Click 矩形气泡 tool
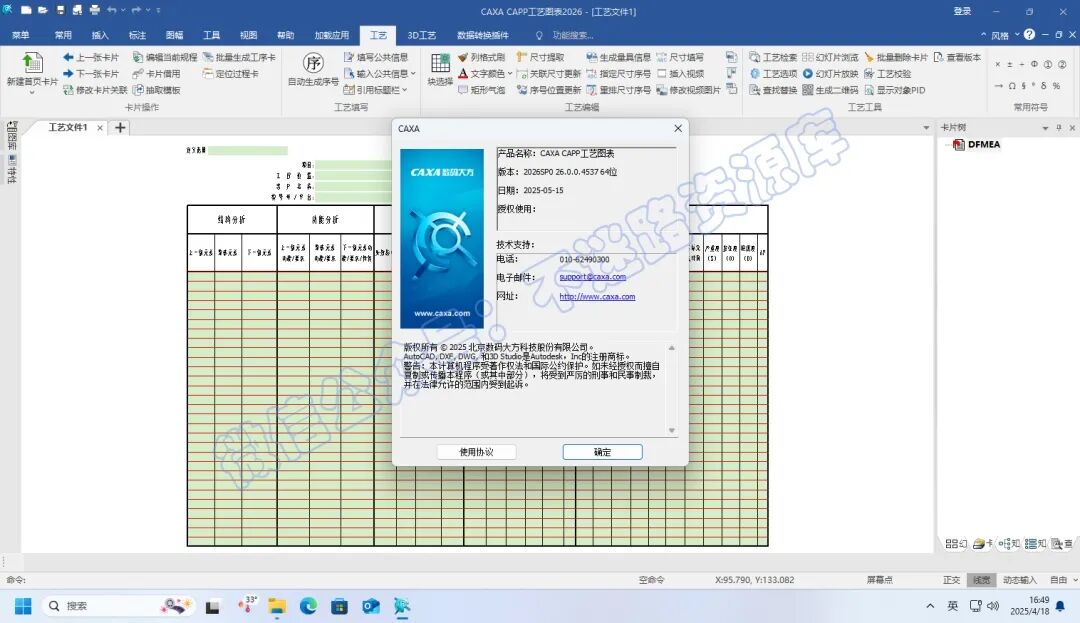The image size is (1080, 623). pyautogui.click(x=481, y=90)
